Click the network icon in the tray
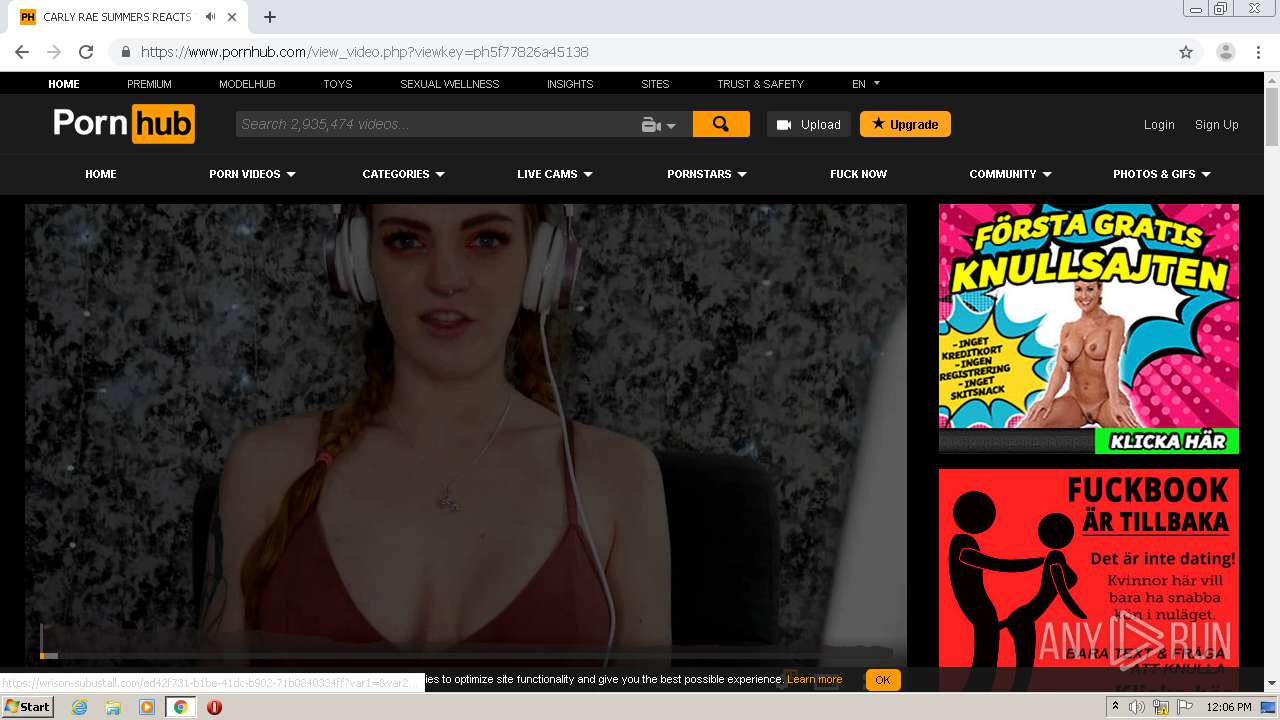Image resolution: width=1280 pixels, height=720 pixels. click(1161, 707)
